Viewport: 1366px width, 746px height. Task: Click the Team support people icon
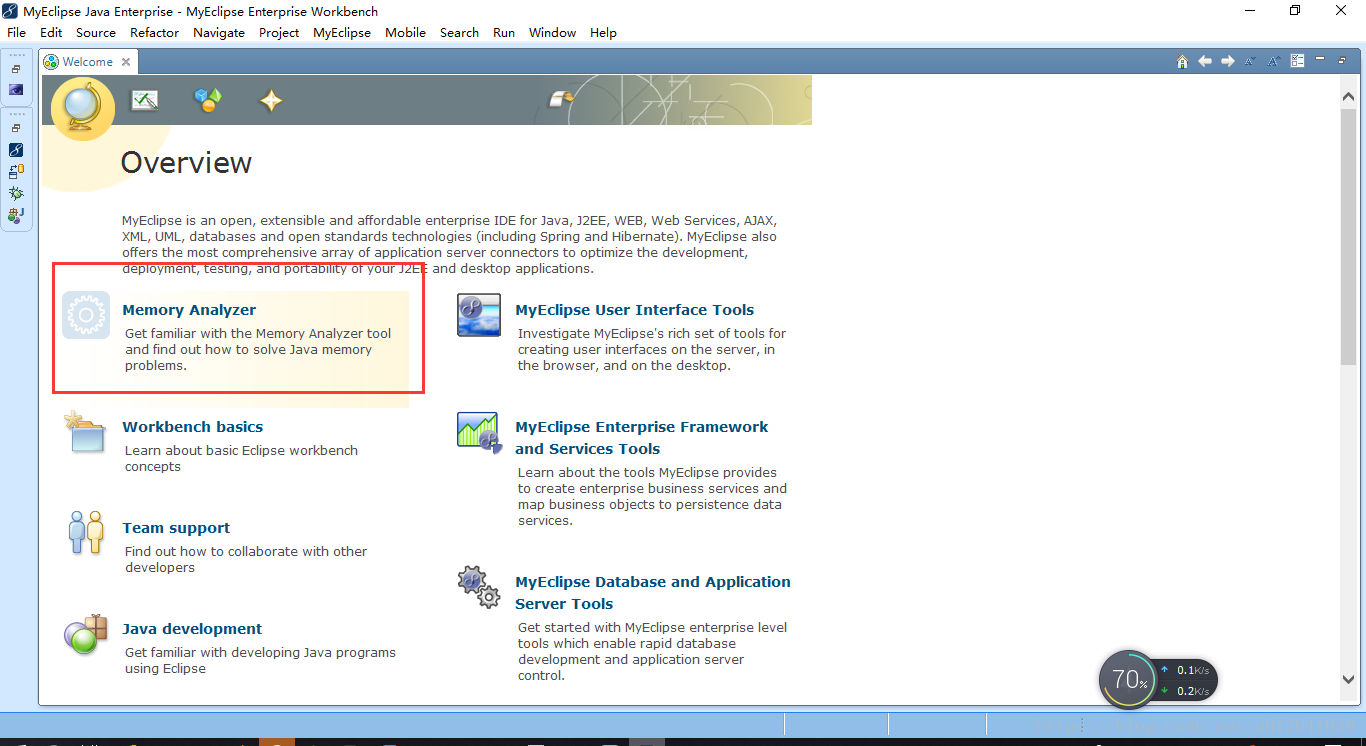86,532
